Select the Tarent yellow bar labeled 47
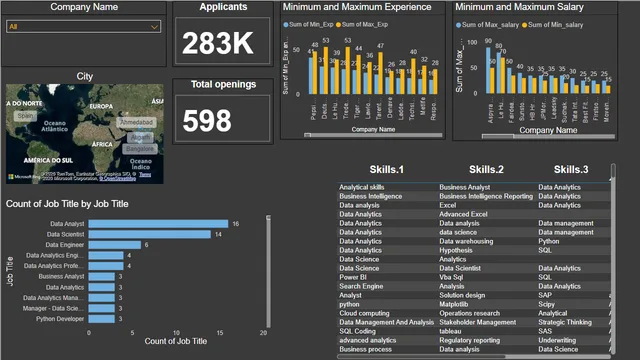Screen dimensions: 640x360 pos(380,73)
